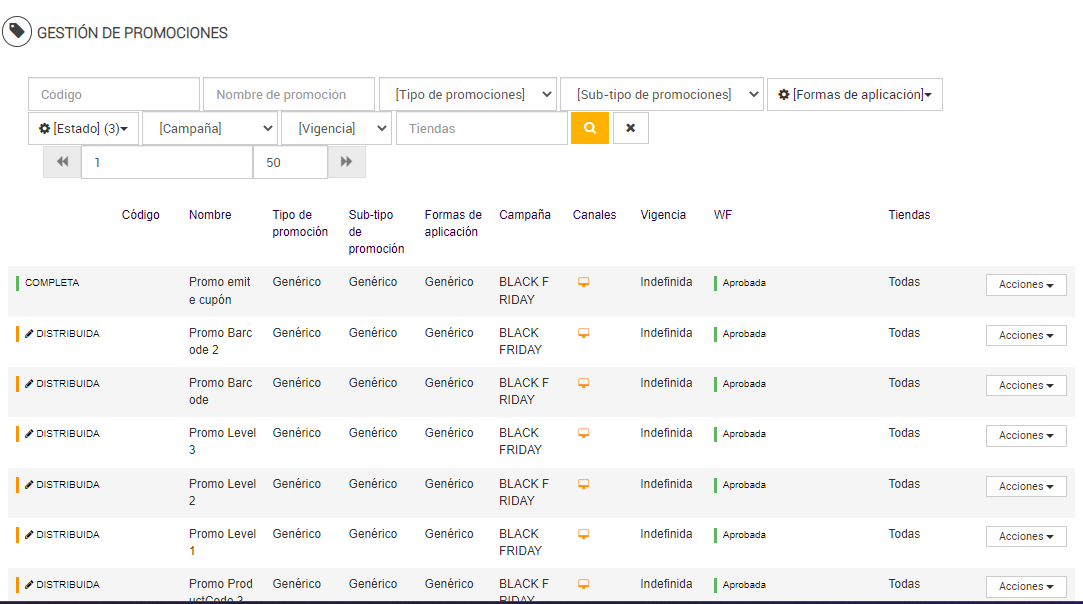
Task: Click pencil icon beside DISTRIBUIDA for Promo ProductCode
Action: [29, 585]
